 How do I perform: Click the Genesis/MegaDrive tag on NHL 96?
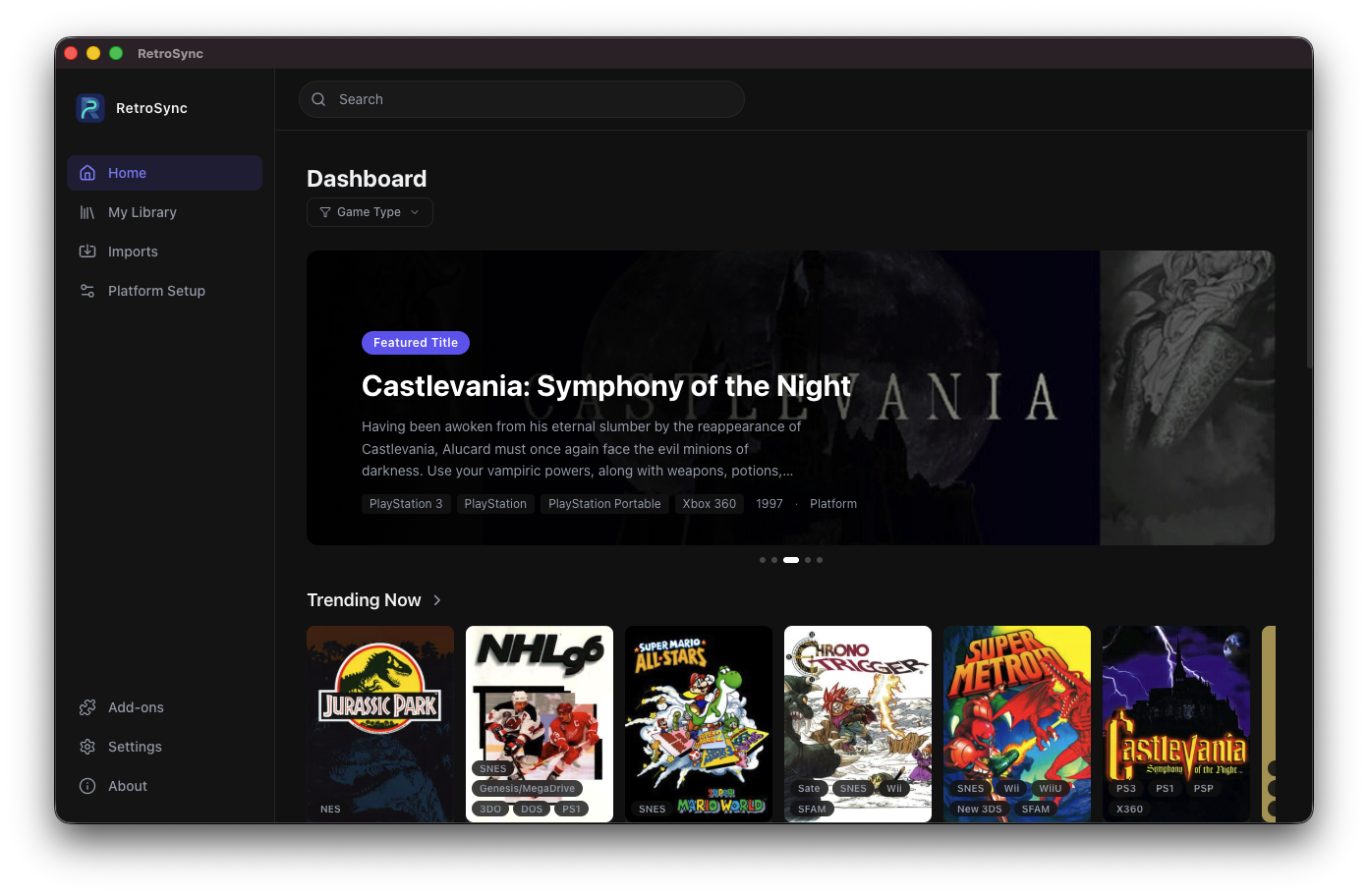pos(528,789)
